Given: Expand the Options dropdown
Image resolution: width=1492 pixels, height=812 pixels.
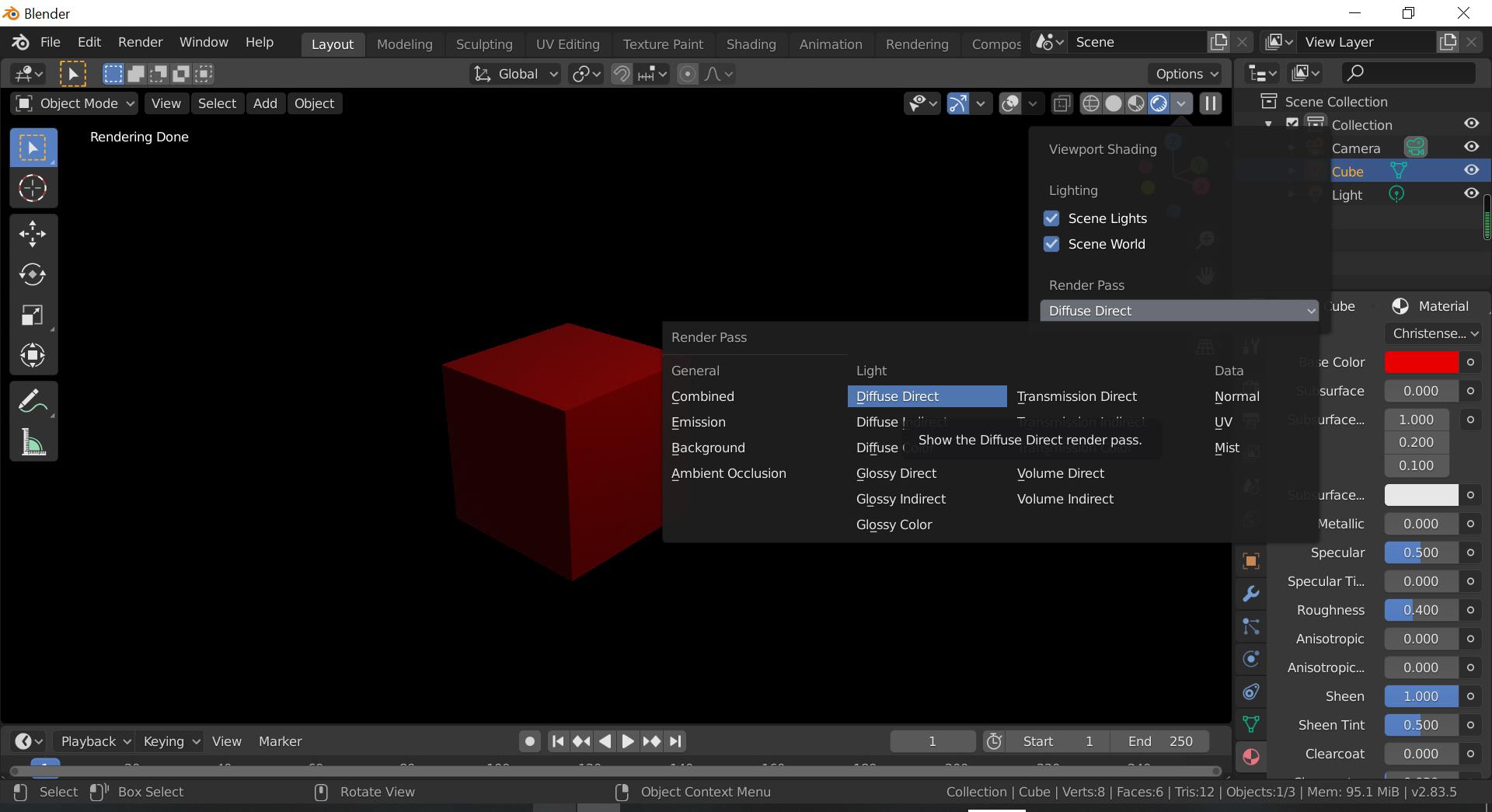Looking at the screenshot, I should [x=1185, y=74].
